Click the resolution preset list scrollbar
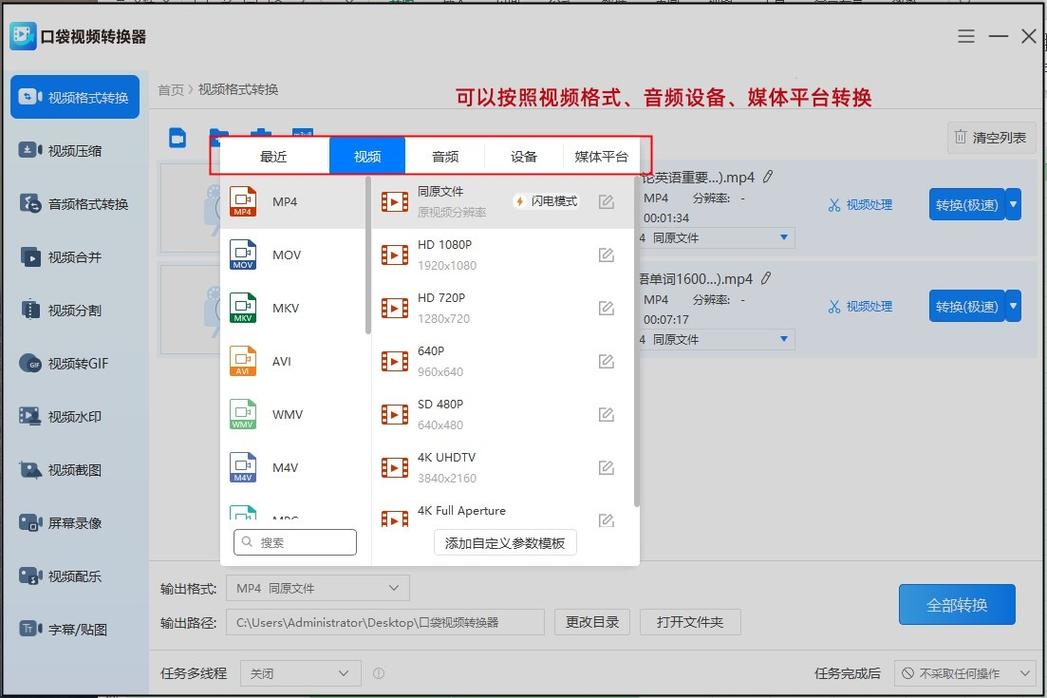This screenshot has width=1047, height=698. [636, 342]
